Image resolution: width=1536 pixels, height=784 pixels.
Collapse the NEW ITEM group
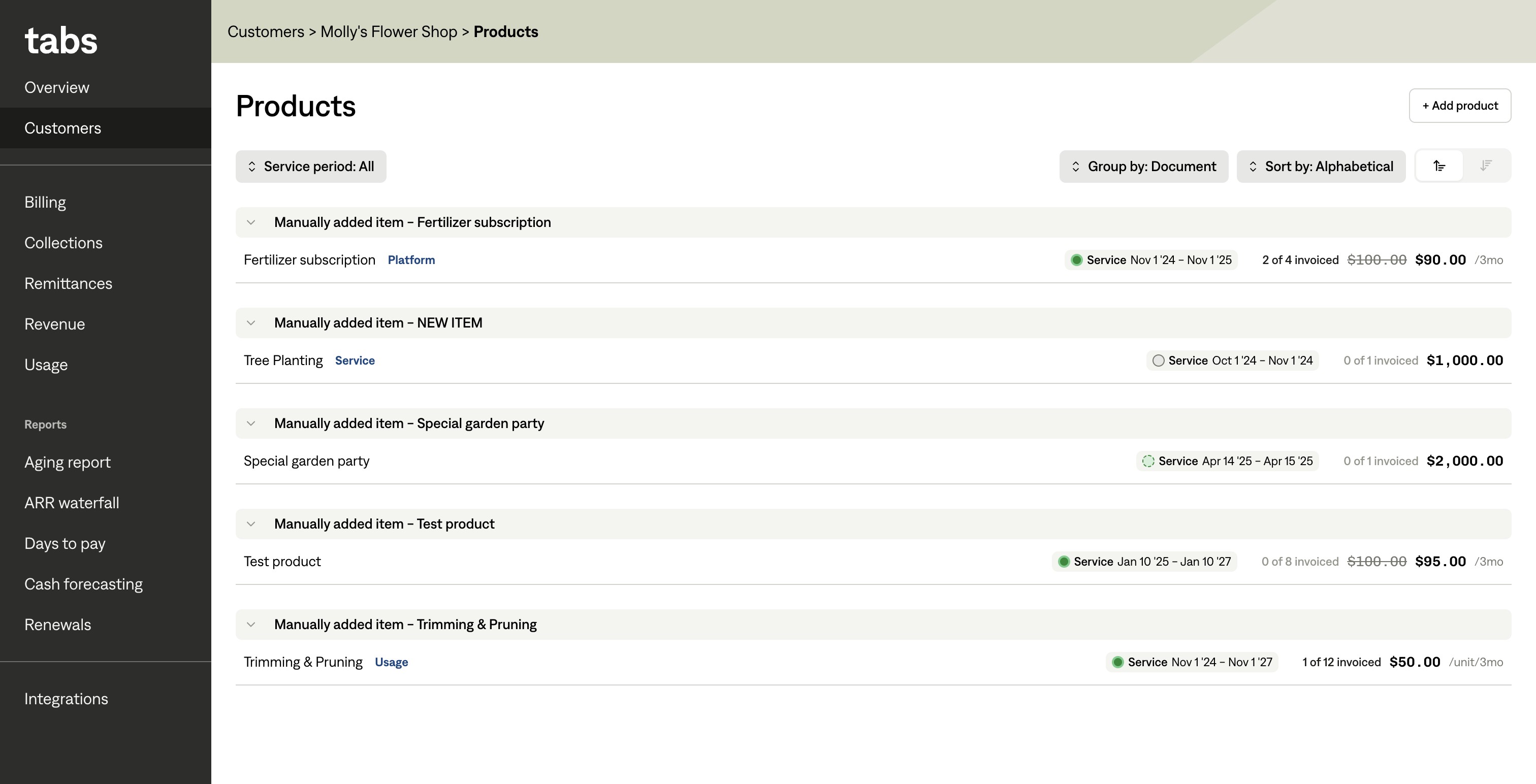(251, 323)
